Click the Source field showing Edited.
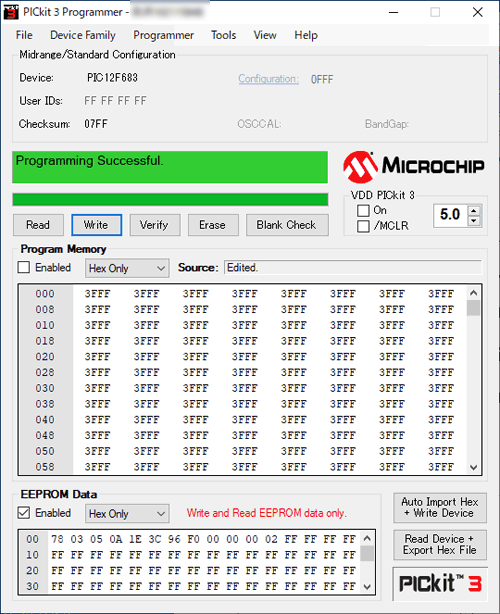 click(353, 267)
